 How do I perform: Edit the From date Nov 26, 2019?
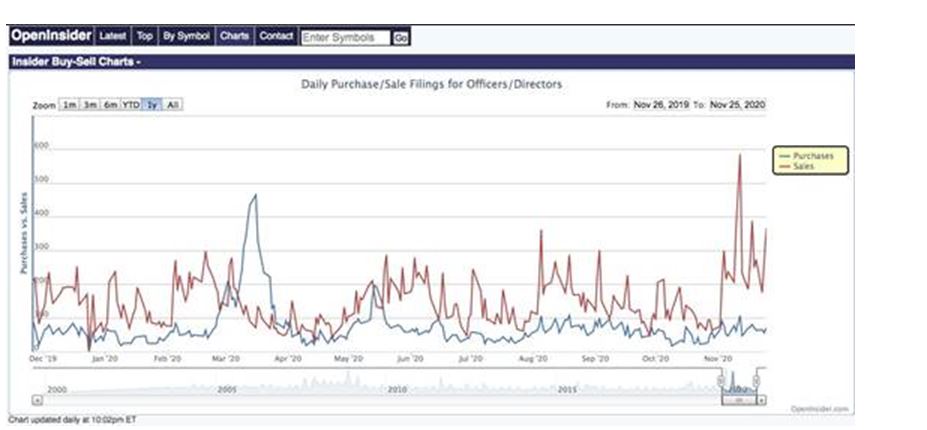661,105
